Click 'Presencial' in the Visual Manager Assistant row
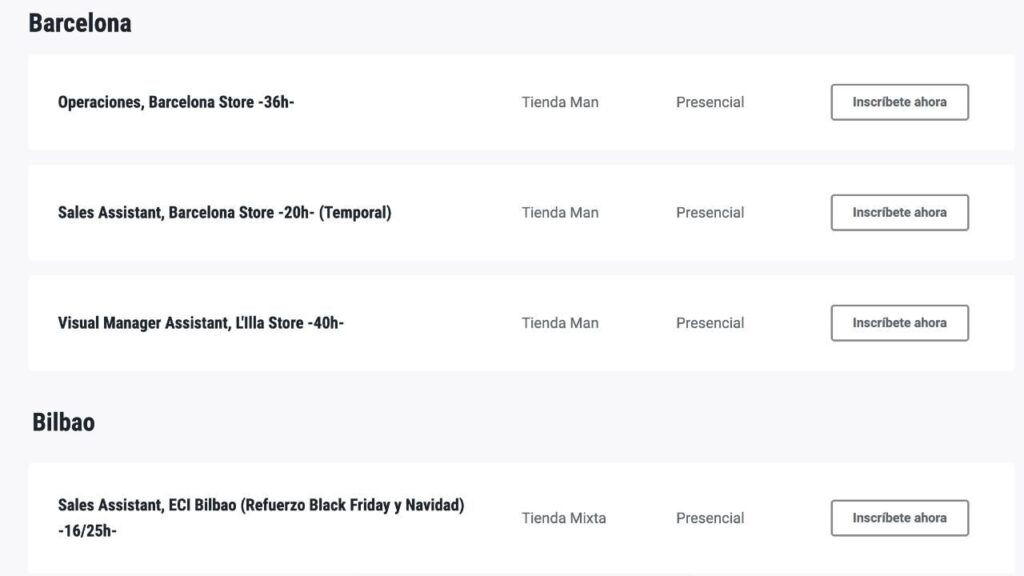Image resolution: width=1024 pixels, height=576 pixels. (710, 323)
